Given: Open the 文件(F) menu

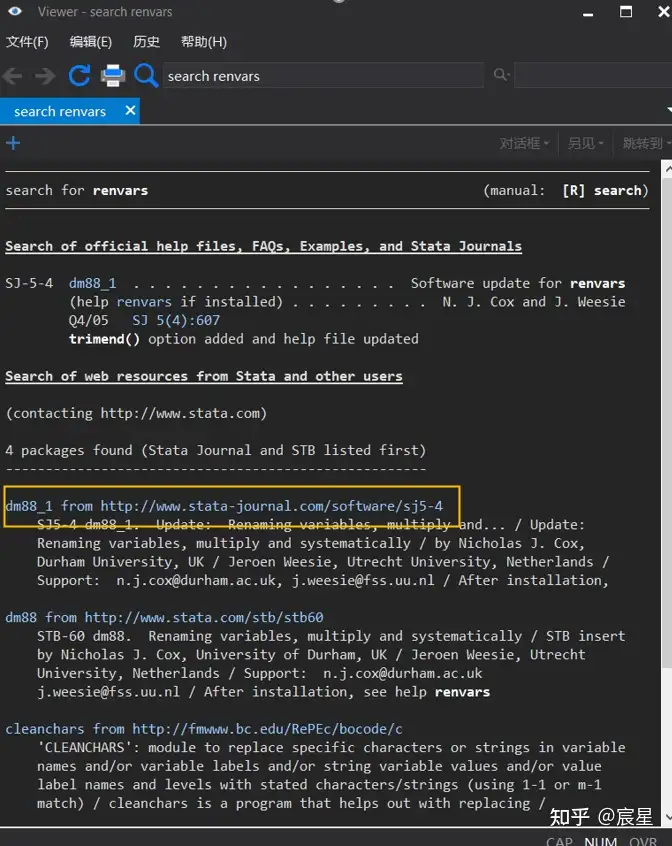Looking at the screenshot, I should [27, 42].
